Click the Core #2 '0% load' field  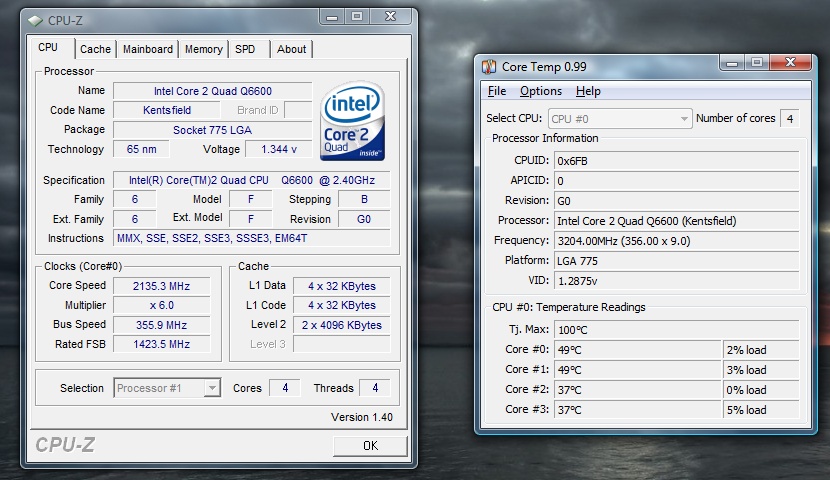pos(761,390)
